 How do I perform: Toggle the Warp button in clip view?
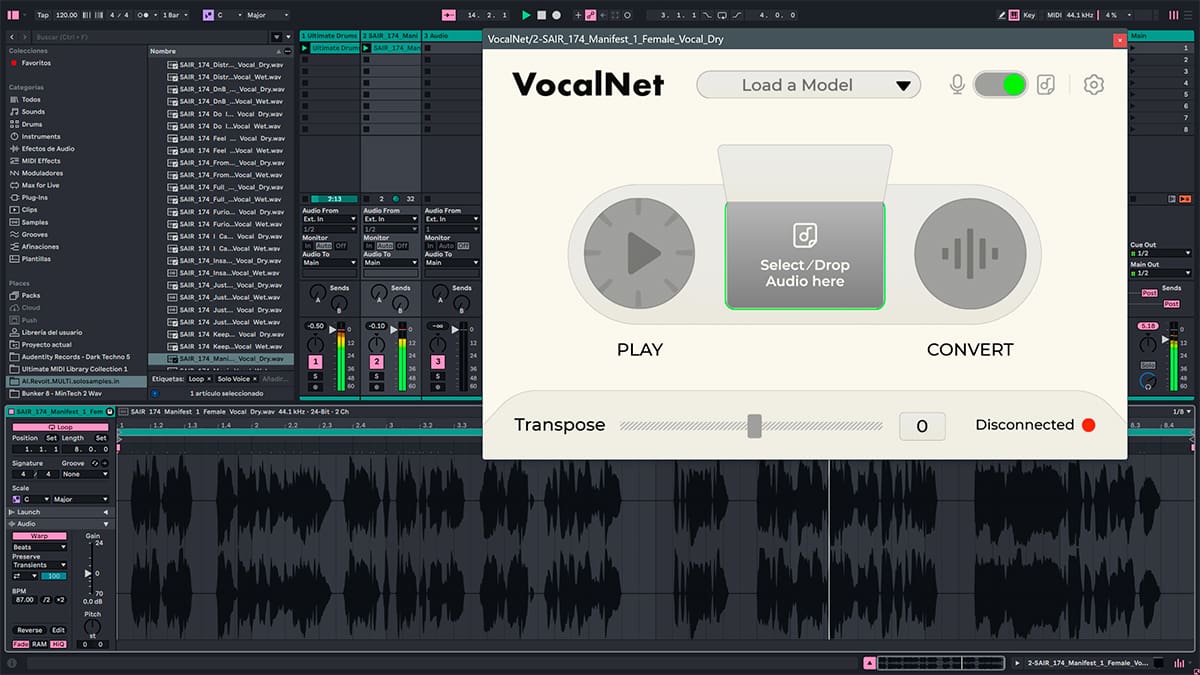tap(39, 536)
